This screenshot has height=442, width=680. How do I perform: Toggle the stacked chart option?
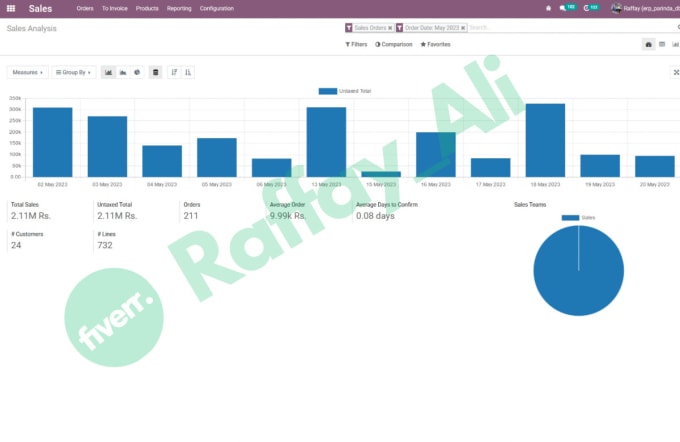coord(156,72)
